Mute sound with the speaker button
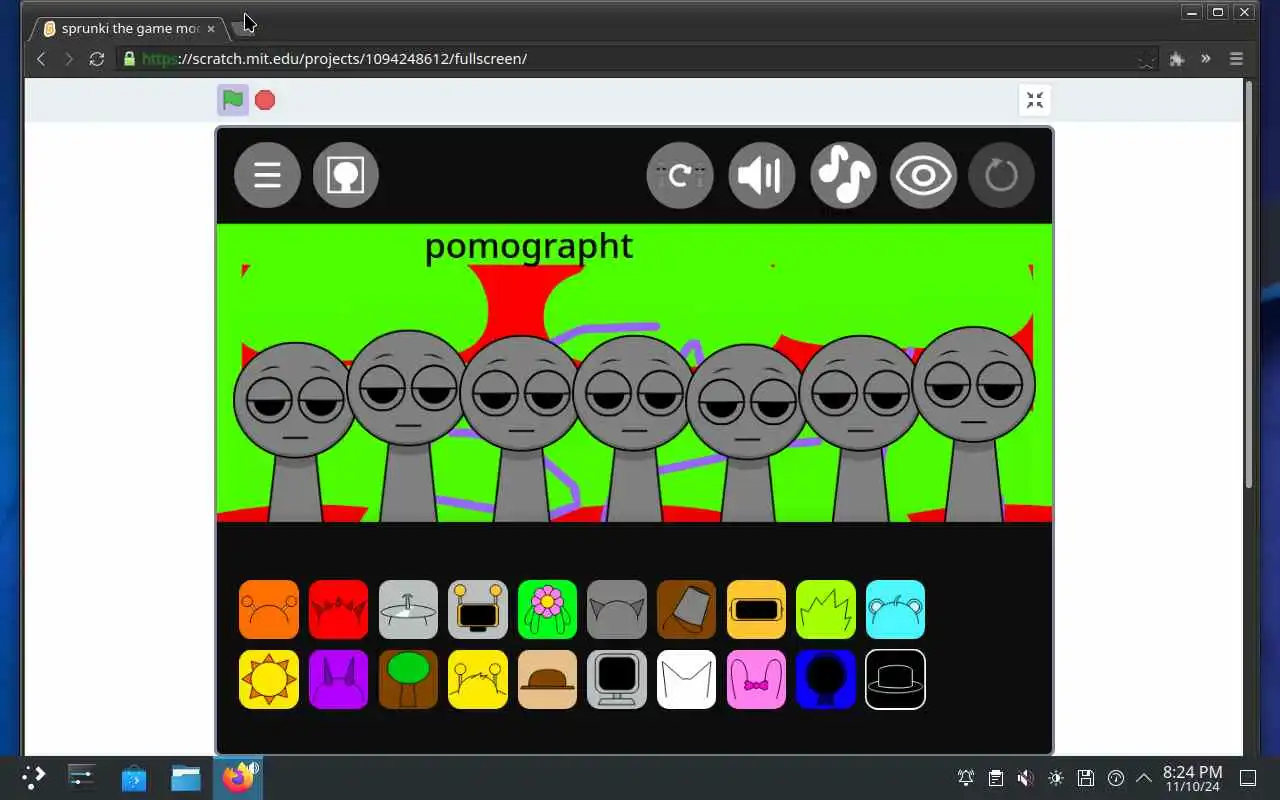 tap(761, 175)
